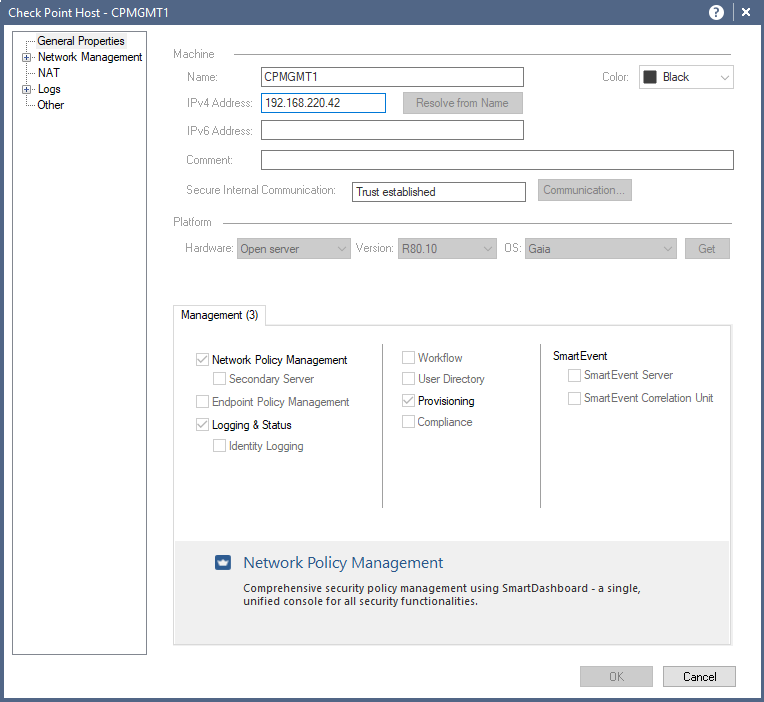Toggle the Network Policy Management checkbox
Screen dimensions: 764x702
tap(202, 360)
